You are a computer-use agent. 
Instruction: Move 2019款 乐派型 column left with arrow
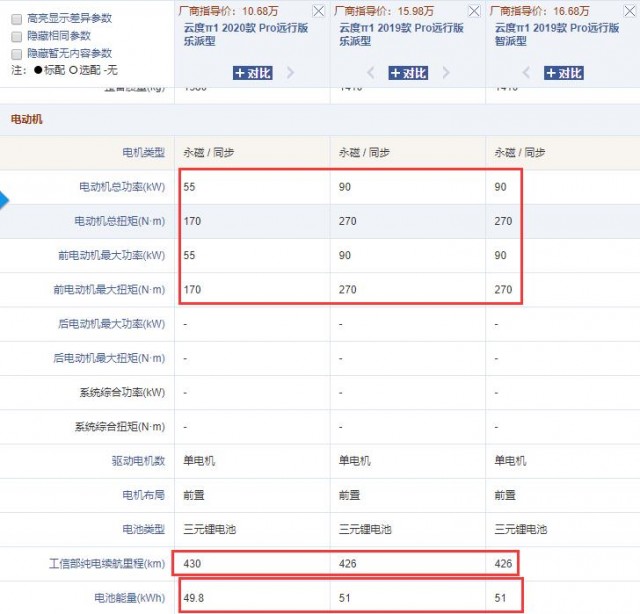[371, 73]
